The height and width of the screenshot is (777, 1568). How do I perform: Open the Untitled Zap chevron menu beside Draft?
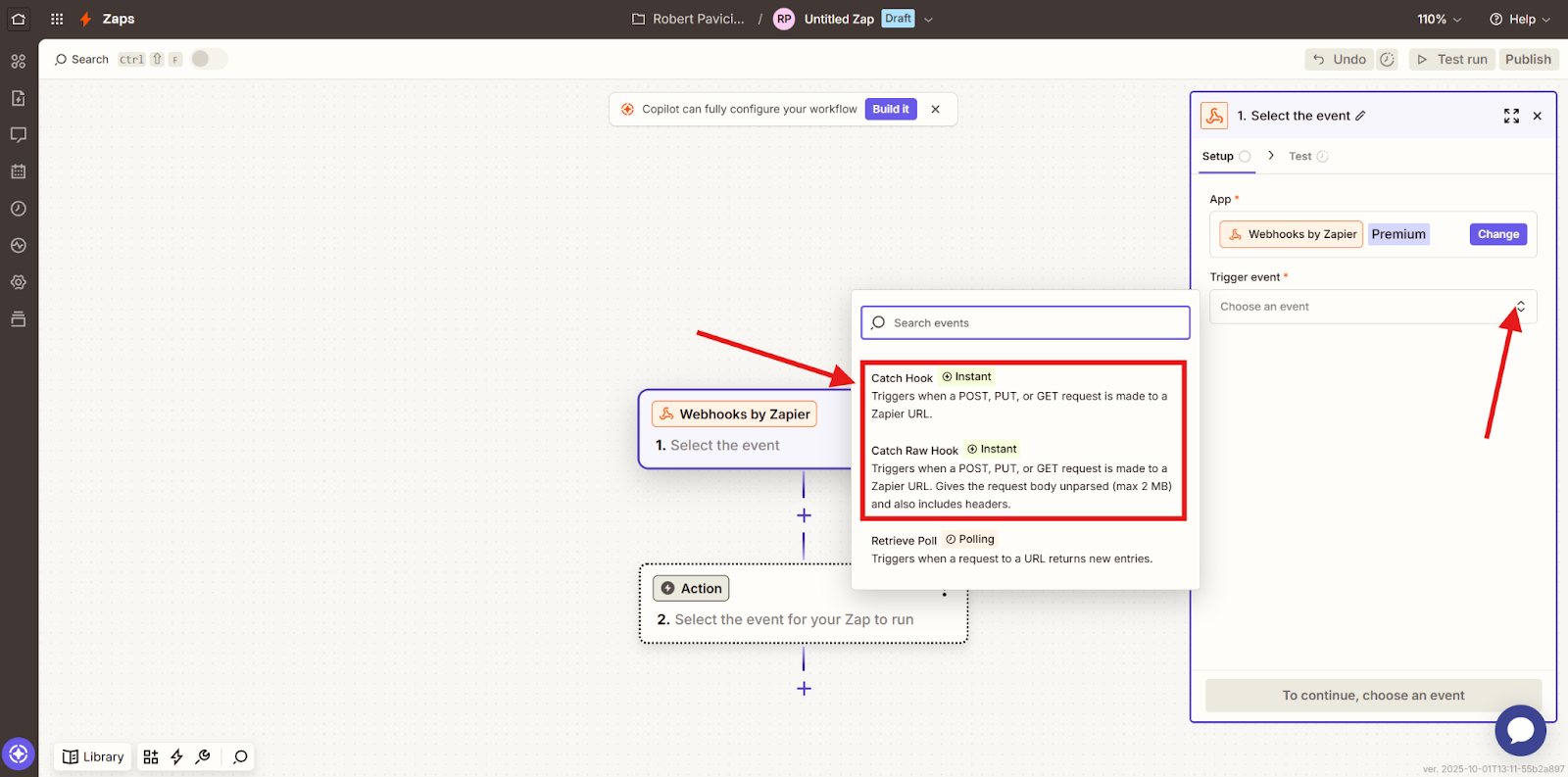(x=929, y=20)
